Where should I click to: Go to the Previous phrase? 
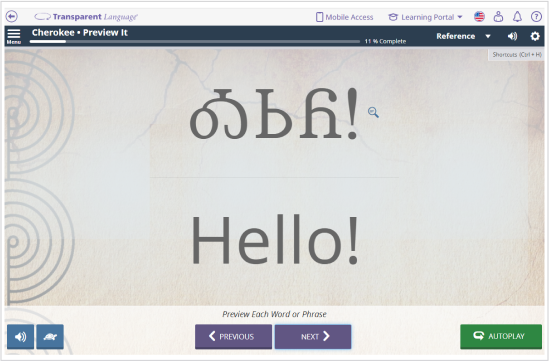[233, 336]
